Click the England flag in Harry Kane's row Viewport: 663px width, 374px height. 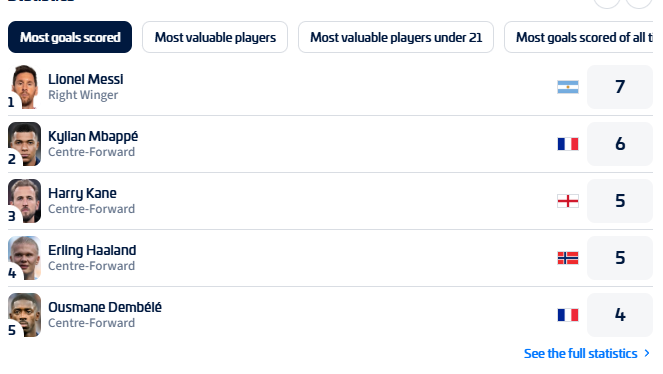(x=568, y=201)
